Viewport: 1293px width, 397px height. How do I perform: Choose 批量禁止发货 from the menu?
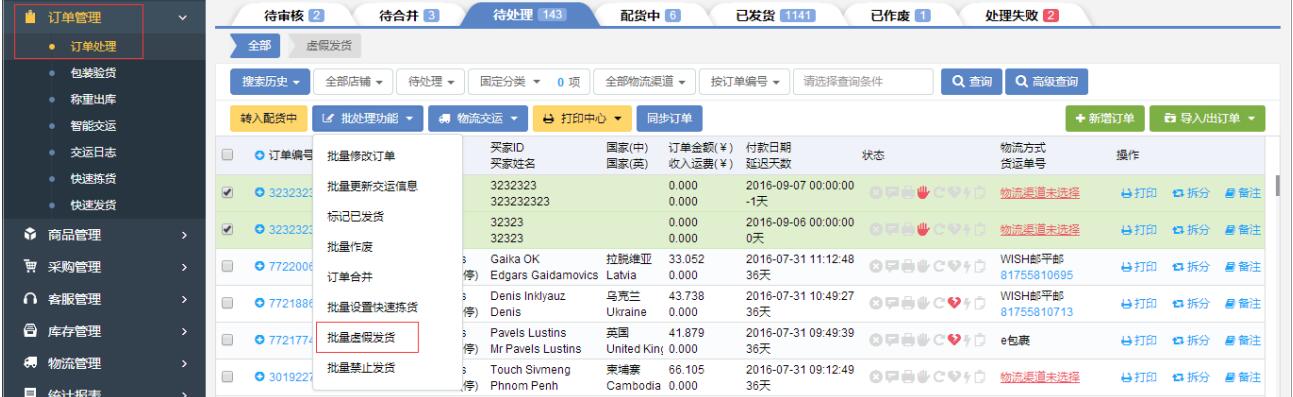point(361,367)
